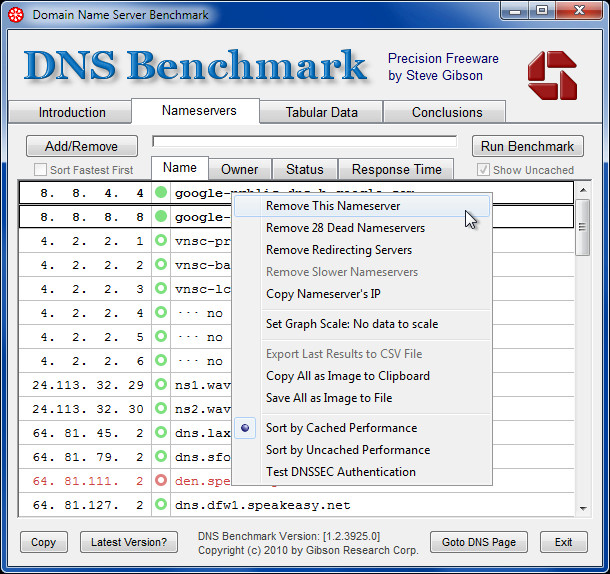The height and width of the screenshot is (574, 610).
Task: Choose Sort by Uncached Performance
Action: [x=362, y=450]
